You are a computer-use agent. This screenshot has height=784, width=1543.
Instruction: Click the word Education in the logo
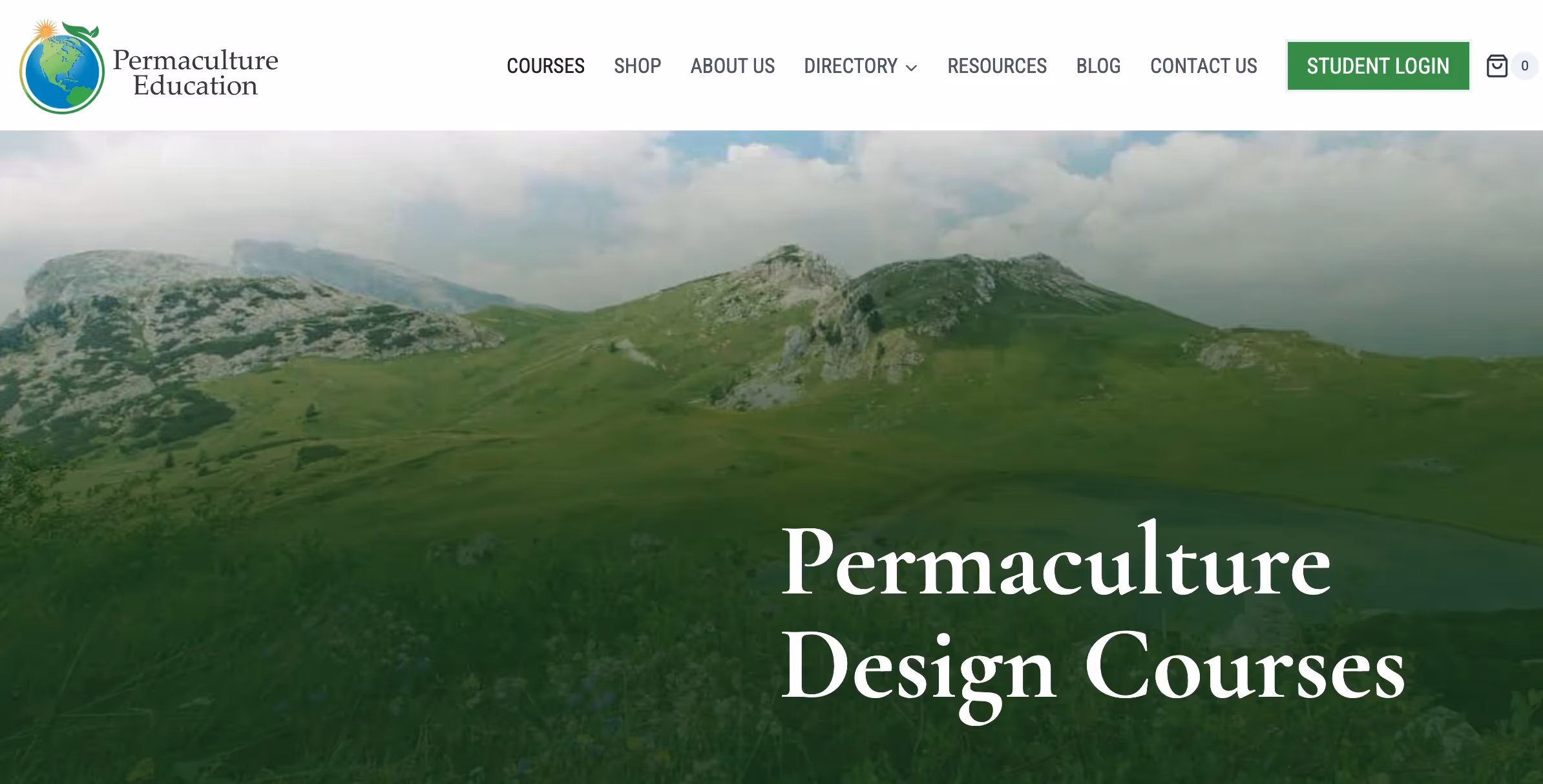[195, 86]
